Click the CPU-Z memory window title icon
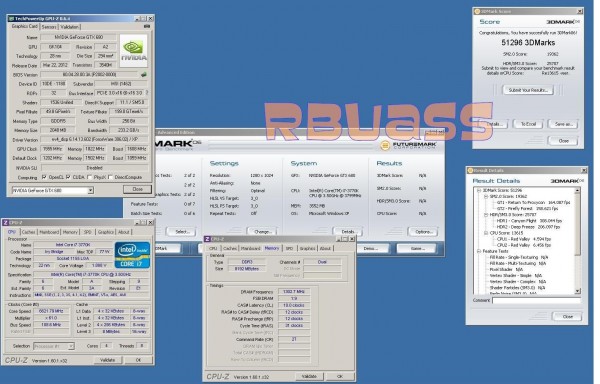The width and height of the screenshot is (600, 384). point(208,239)
